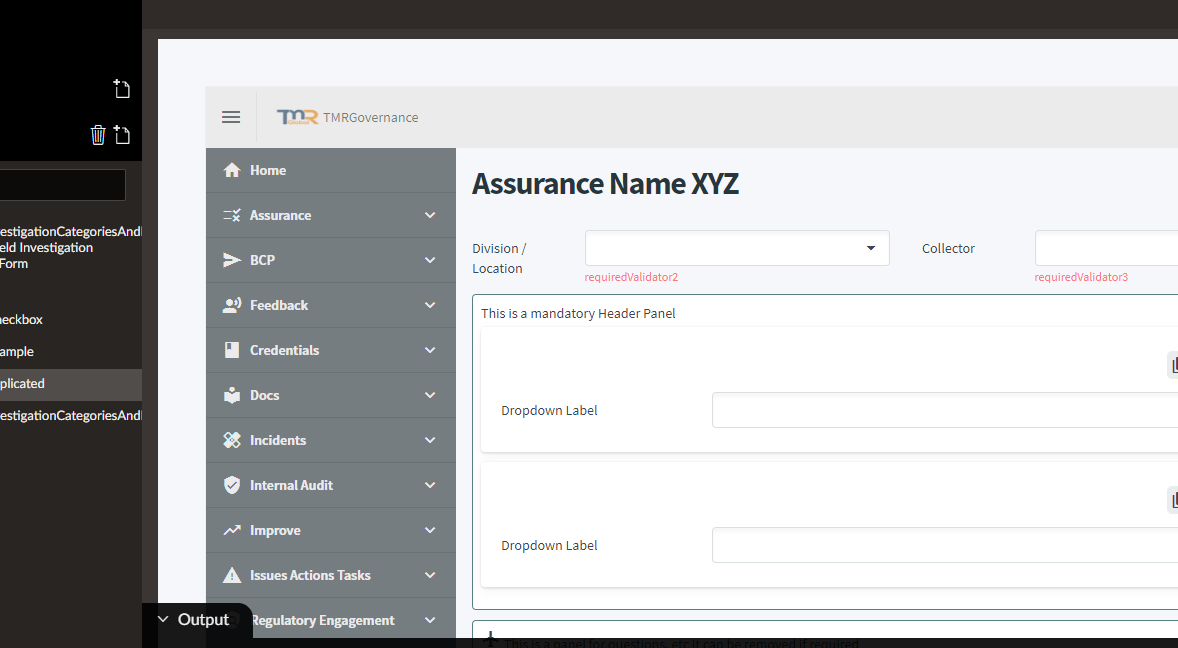Click the Incidents bandage icon

click(x=232, y=440)
